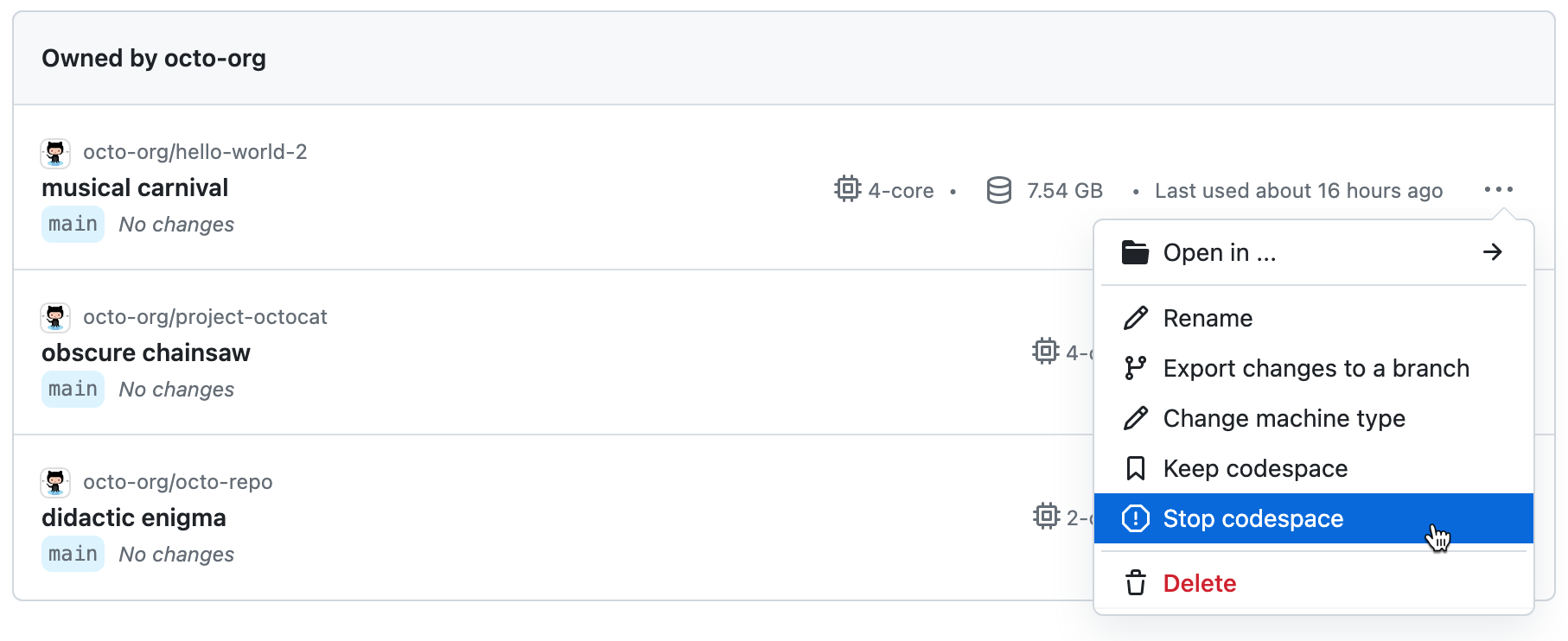The width and height of the screenshot is (1568, 641).
Task: Click the main branch label under didactic enigma
Action: (x=73, y=554)
